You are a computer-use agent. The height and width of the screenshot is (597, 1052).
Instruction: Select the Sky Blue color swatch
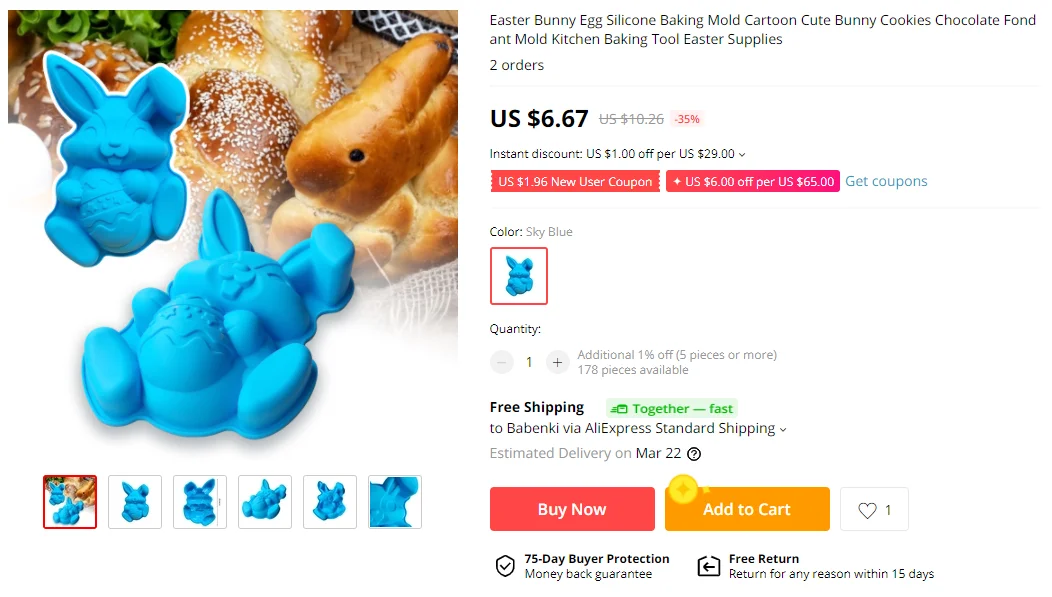[x=519, y=276]
